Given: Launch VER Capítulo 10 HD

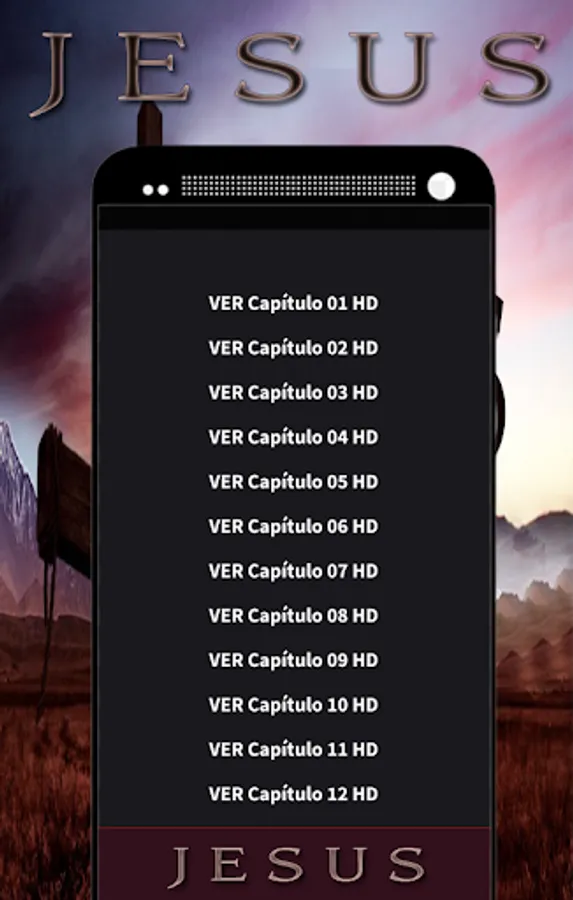Looking at the screenshot, I should pos(293,705).
